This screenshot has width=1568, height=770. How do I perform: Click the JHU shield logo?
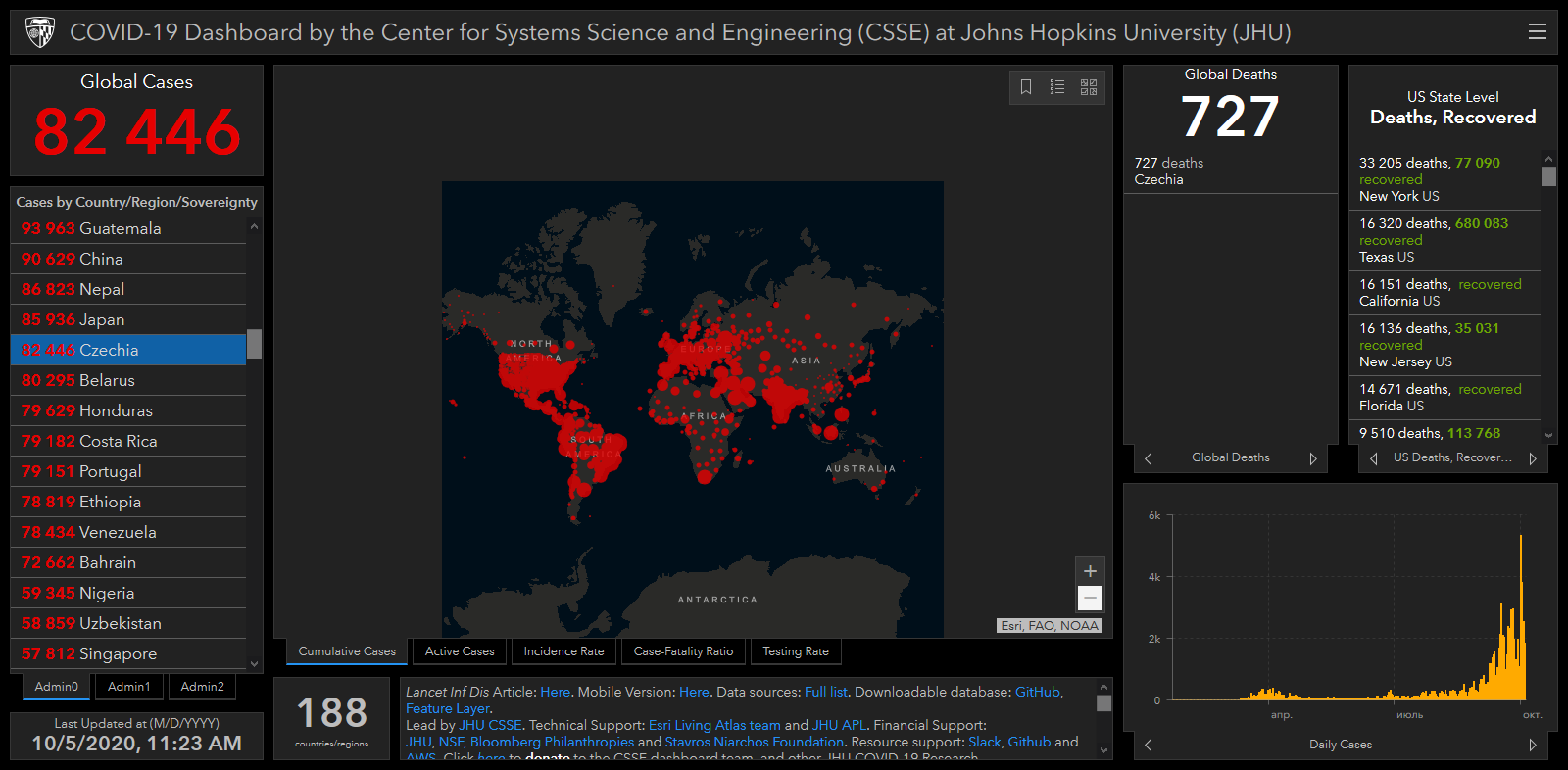[40, 32]
